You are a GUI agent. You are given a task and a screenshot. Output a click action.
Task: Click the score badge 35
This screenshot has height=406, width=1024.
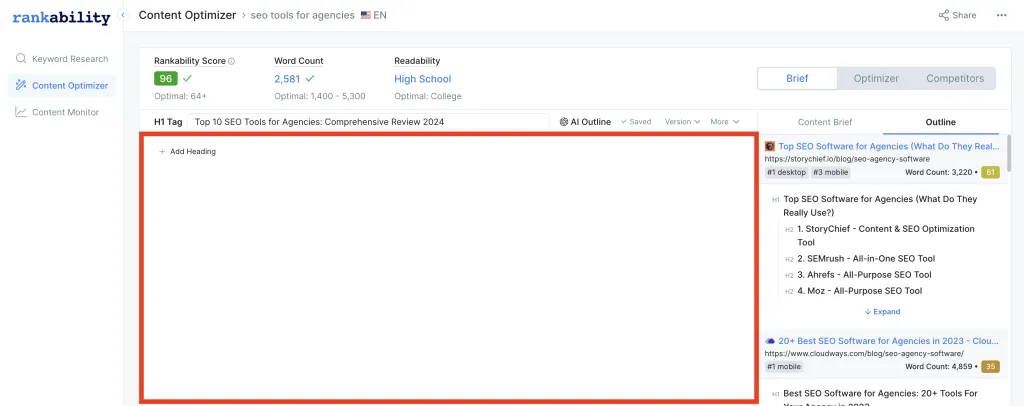click(x=990, y=367)
